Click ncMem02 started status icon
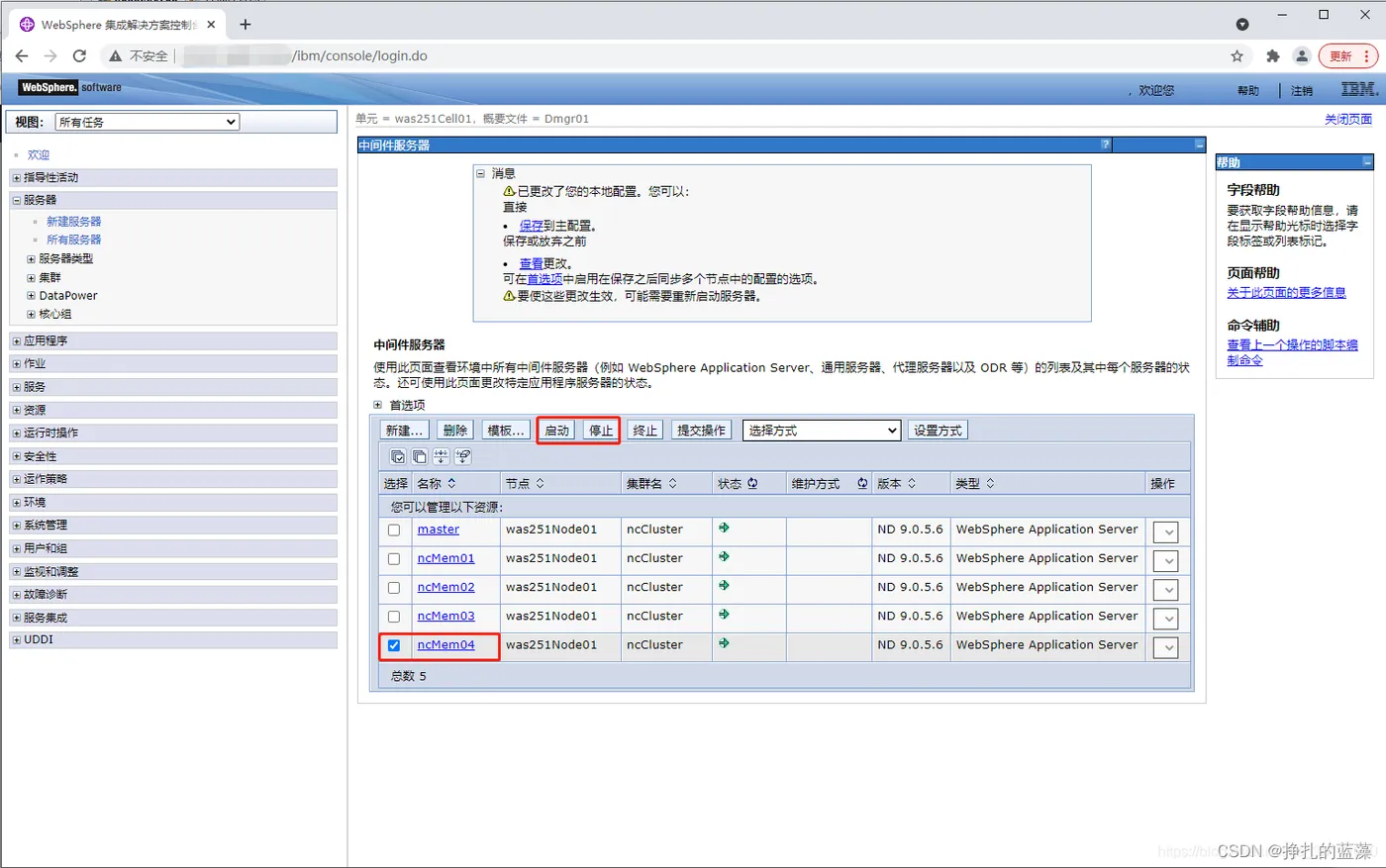This screenshot has height=868, width=1386. pos(724,586)
